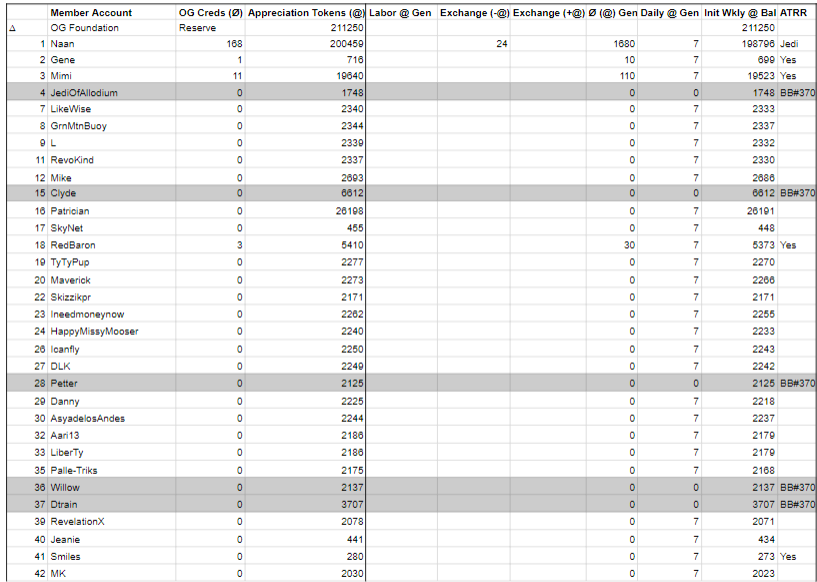817x582 pixels.
Task: Click the Mimi member name cell
Action: pos(112,76)
